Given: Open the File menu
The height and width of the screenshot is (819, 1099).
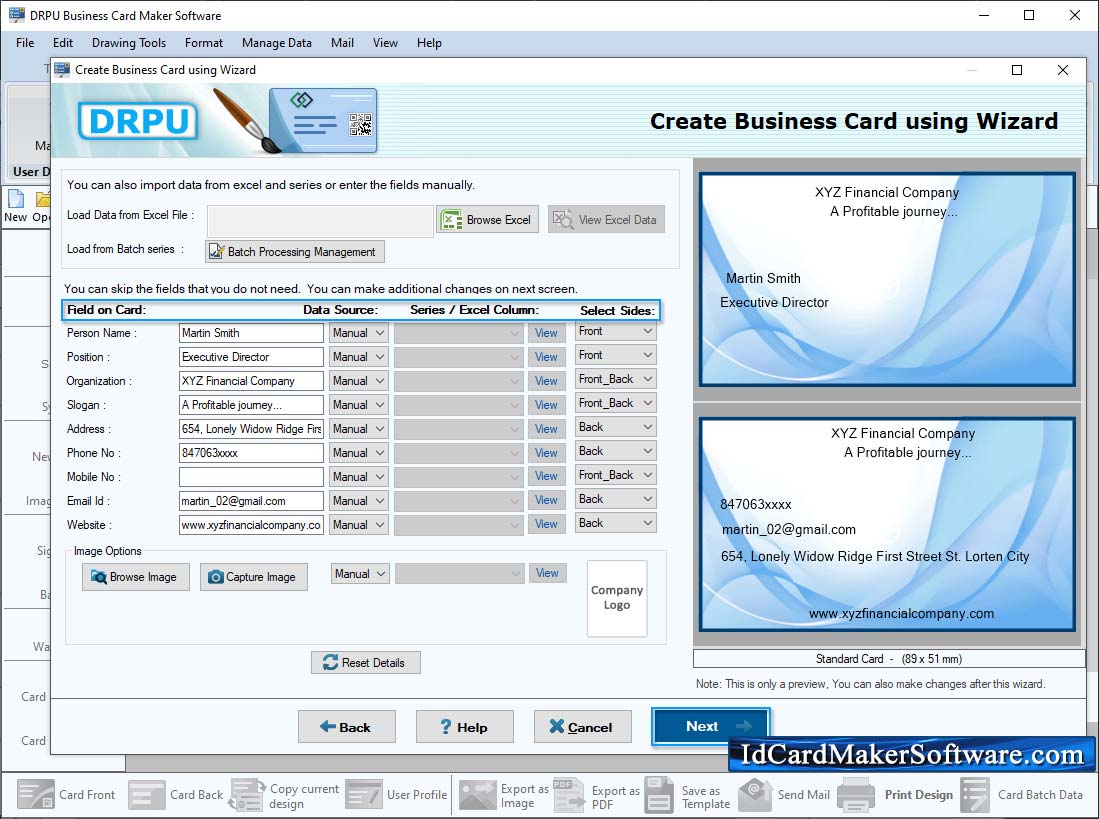Looking at the screenshot, I should [x=25, y=43].
